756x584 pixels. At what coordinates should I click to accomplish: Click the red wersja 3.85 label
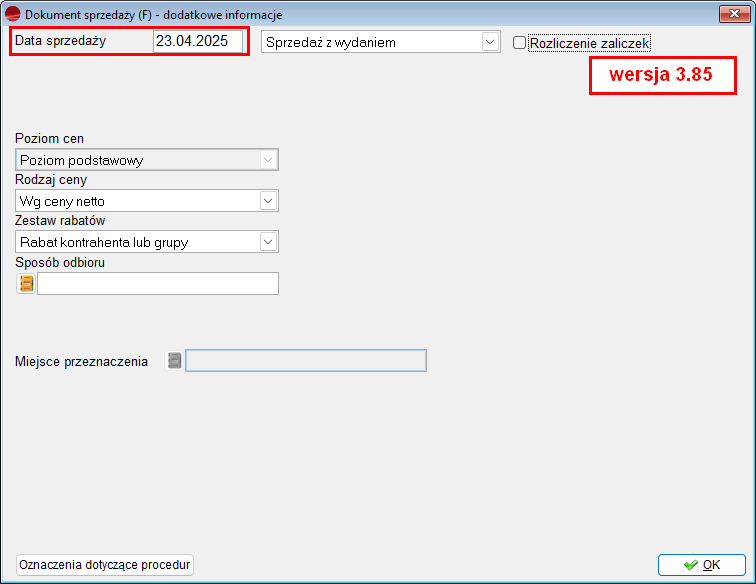660,76
